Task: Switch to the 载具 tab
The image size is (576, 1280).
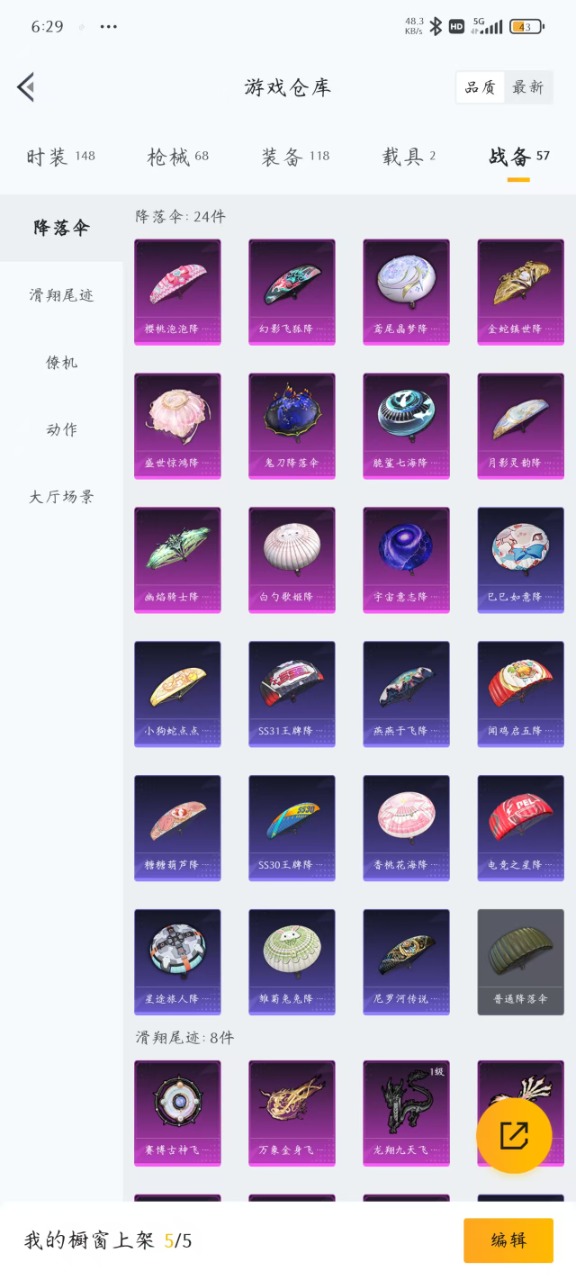Action: coord(409,156)
